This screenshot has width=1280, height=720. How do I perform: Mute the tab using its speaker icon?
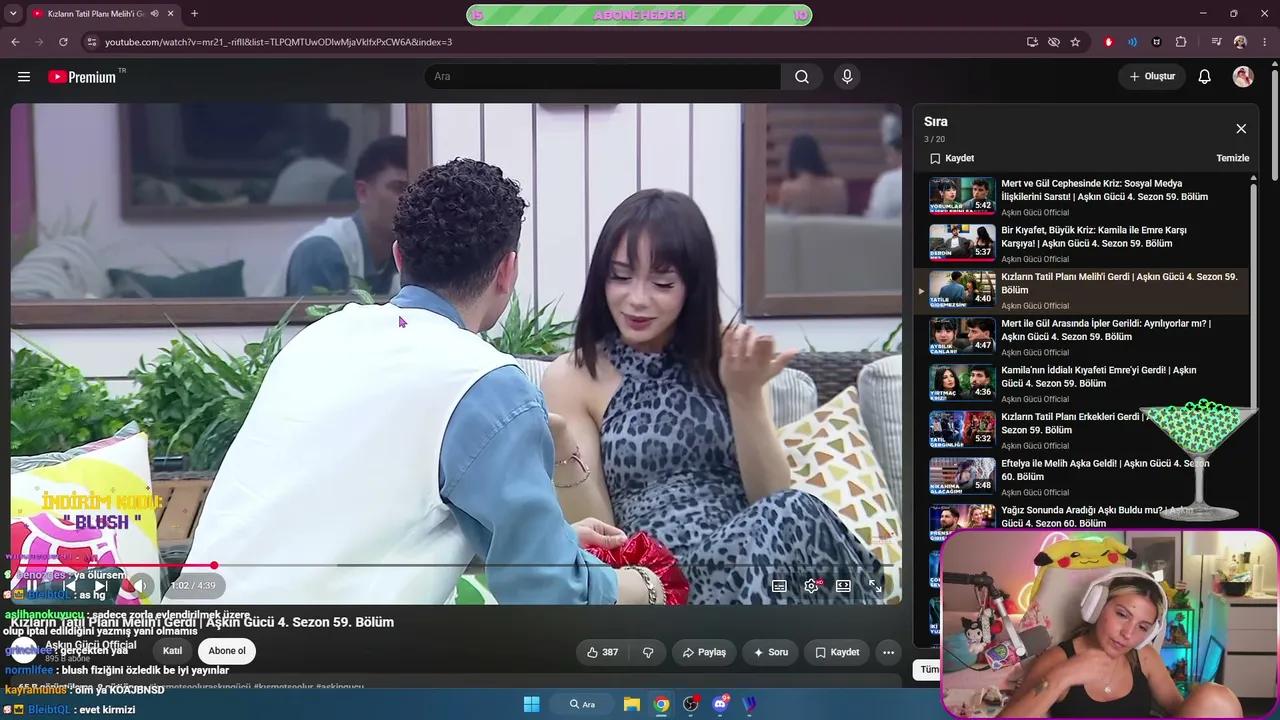point(154,14)
